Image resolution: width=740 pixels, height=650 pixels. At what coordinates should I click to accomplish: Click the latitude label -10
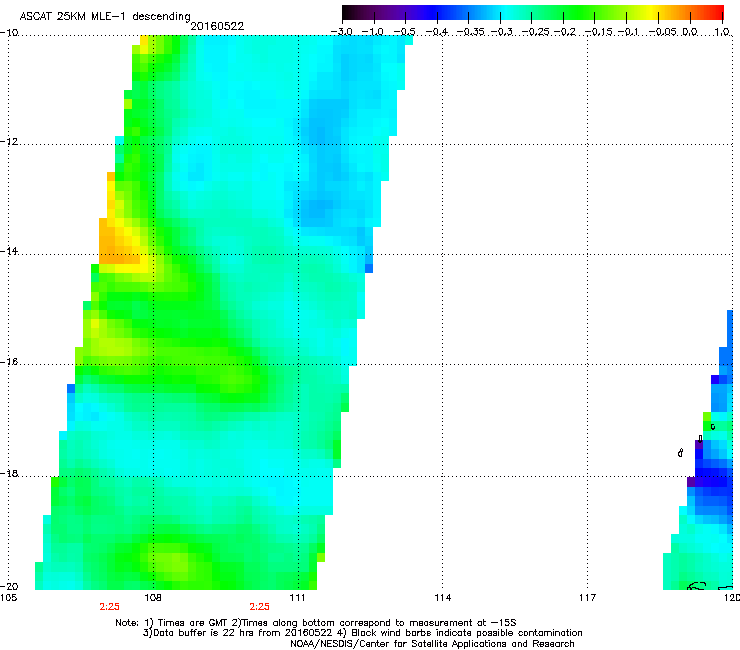point(9,32)
